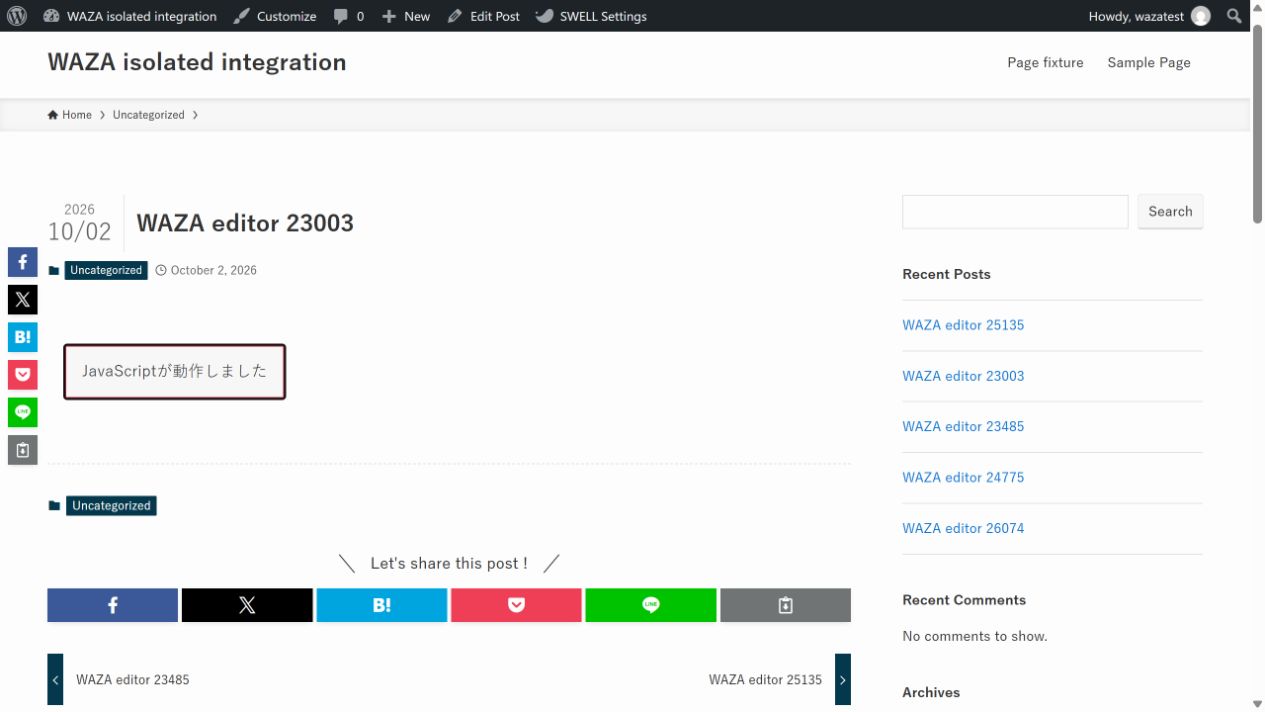The height and width of the screenshot is (712, 1265).
Task: Open recent post WAZA editor 26074
Action: pyautogui.click(x=963, y=528)
